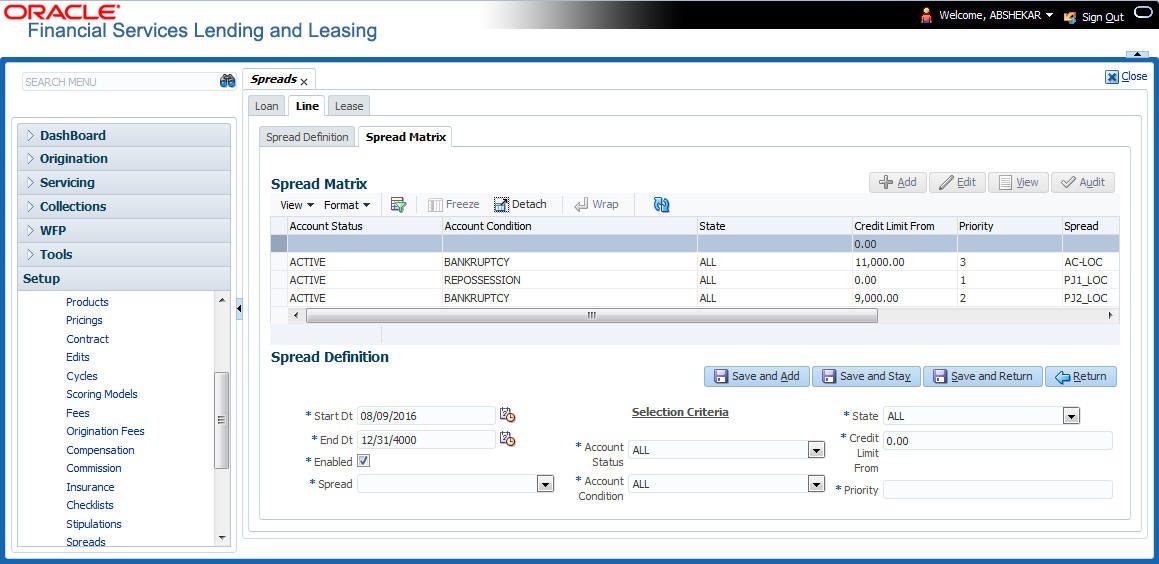Click the Return button
The height and width of the screenshot is (564, 1159).
pos(1081,376)
